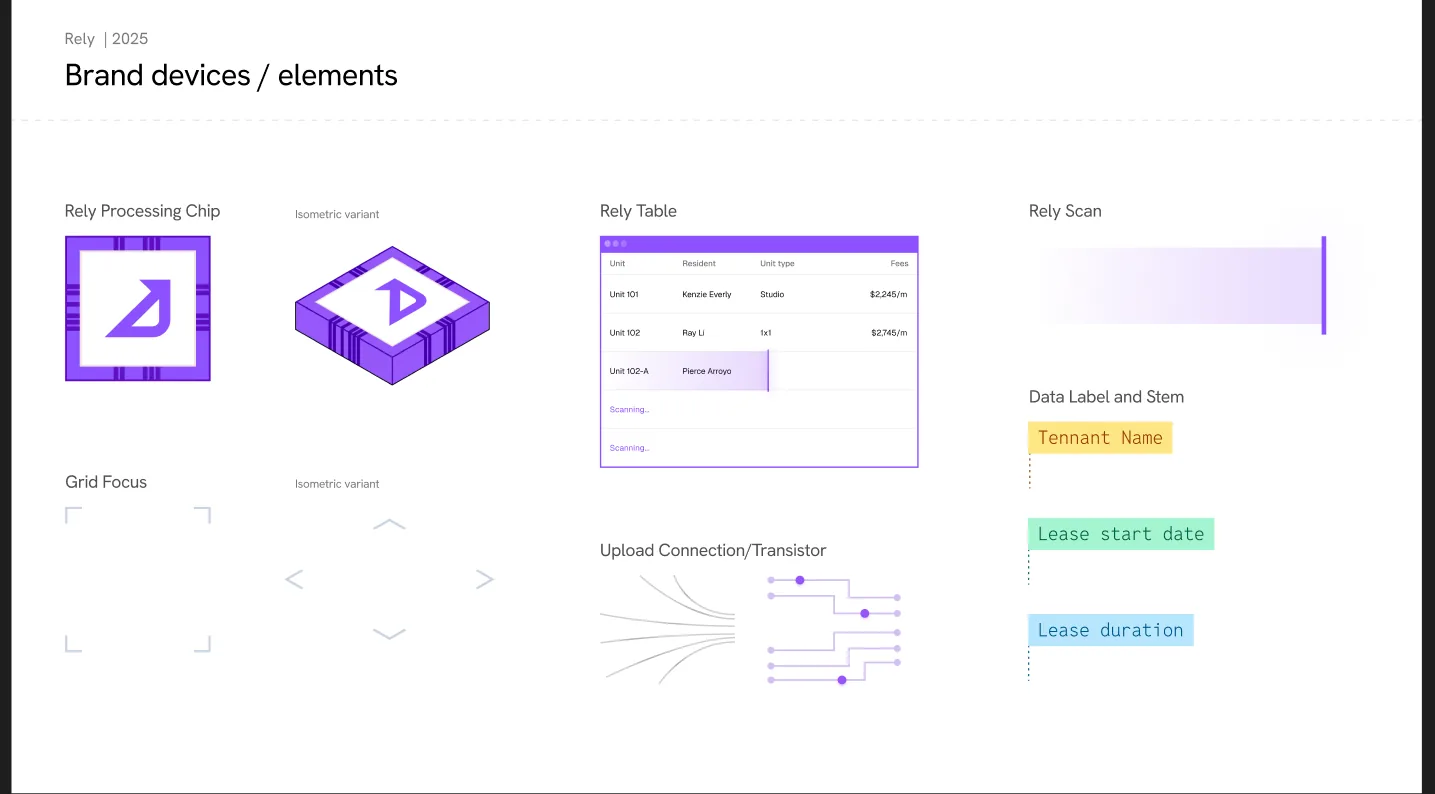Image resolution: width=1435 pixels, height=794 pixels.
Task: Click the Rely Processing Chip heading
Action: (142, 211)
